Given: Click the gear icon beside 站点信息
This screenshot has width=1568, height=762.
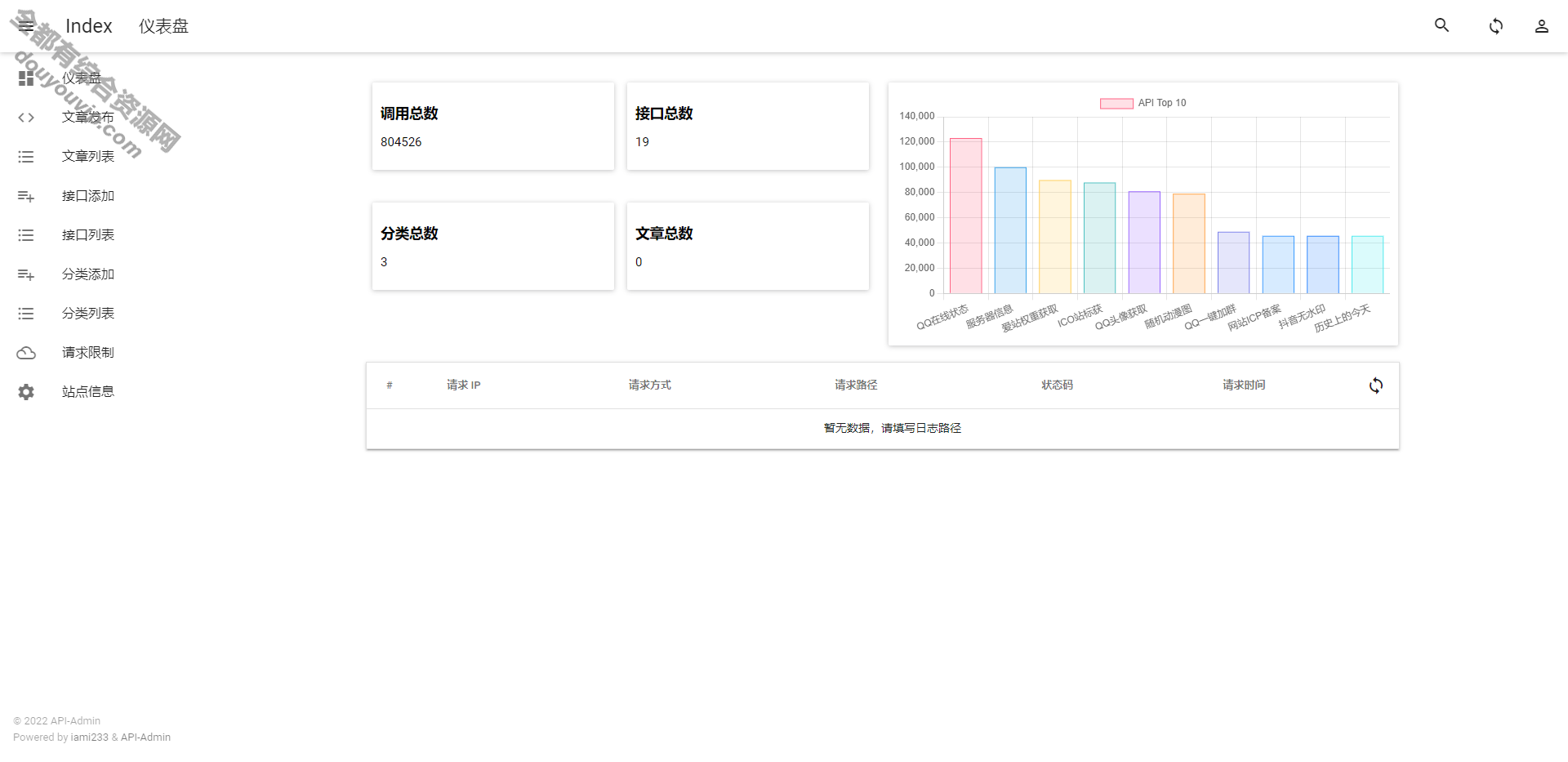Looking at the screenshot, I should (26, 392).
